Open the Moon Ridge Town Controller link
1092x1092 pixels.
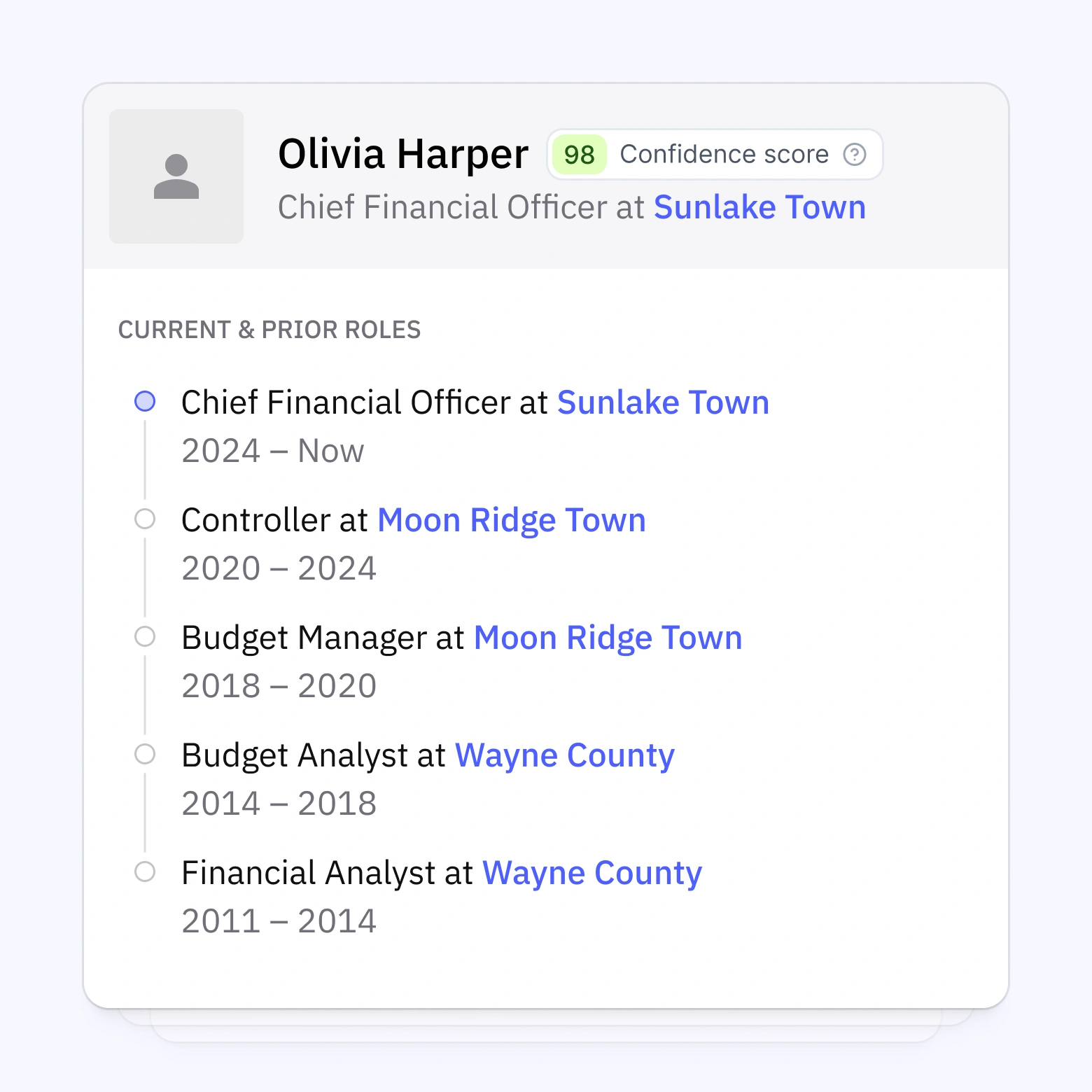[511, 519]
